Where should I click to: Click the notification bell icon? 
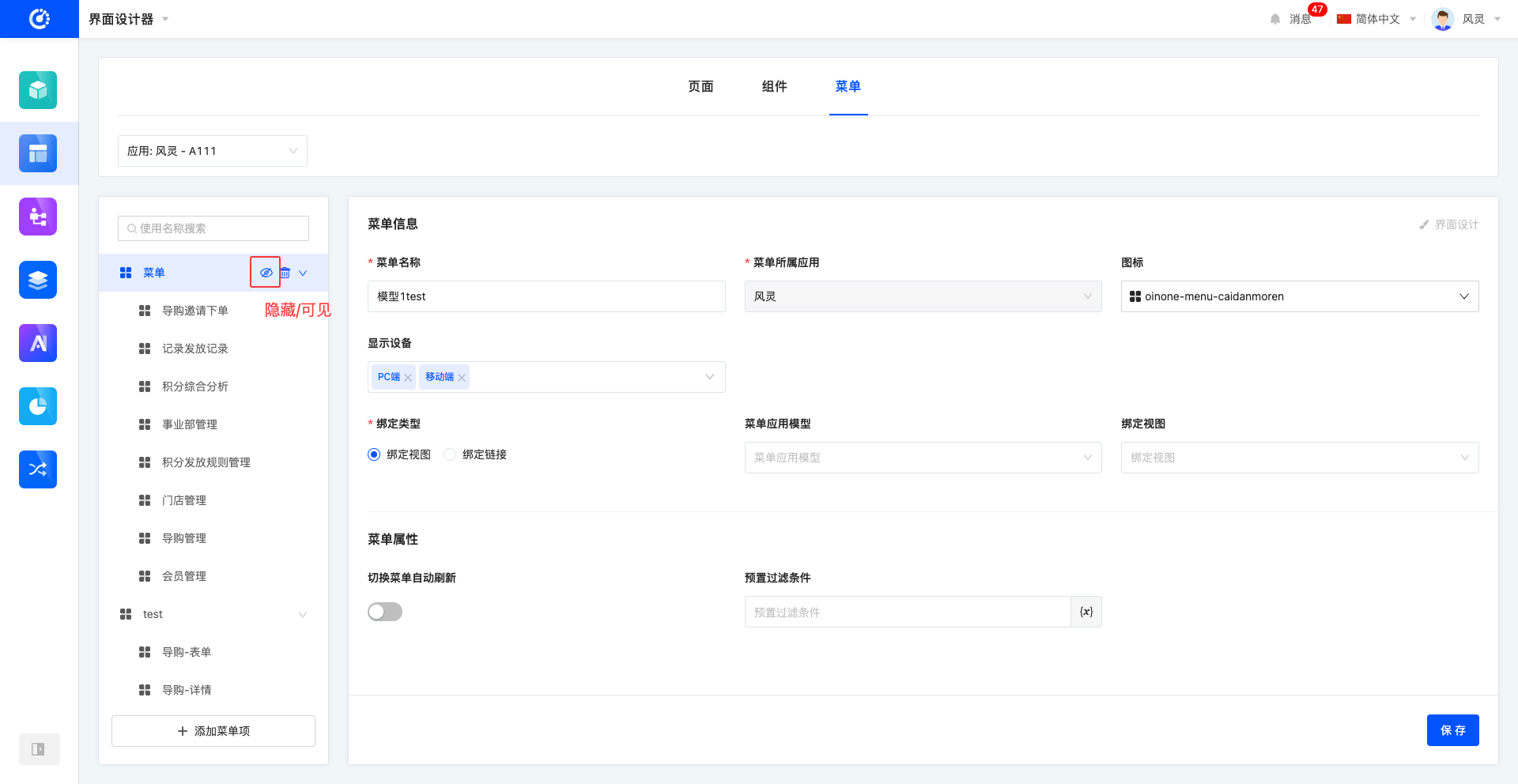pos(1274,19)
